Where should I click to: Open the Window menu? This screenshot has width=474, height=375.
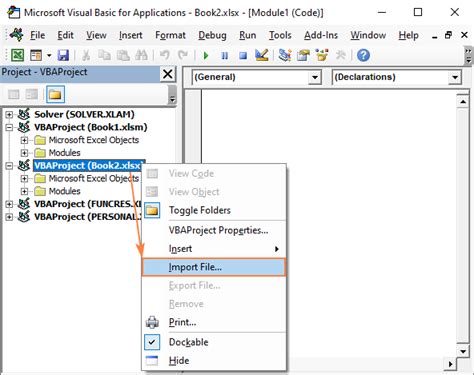[x=368, y=35]
